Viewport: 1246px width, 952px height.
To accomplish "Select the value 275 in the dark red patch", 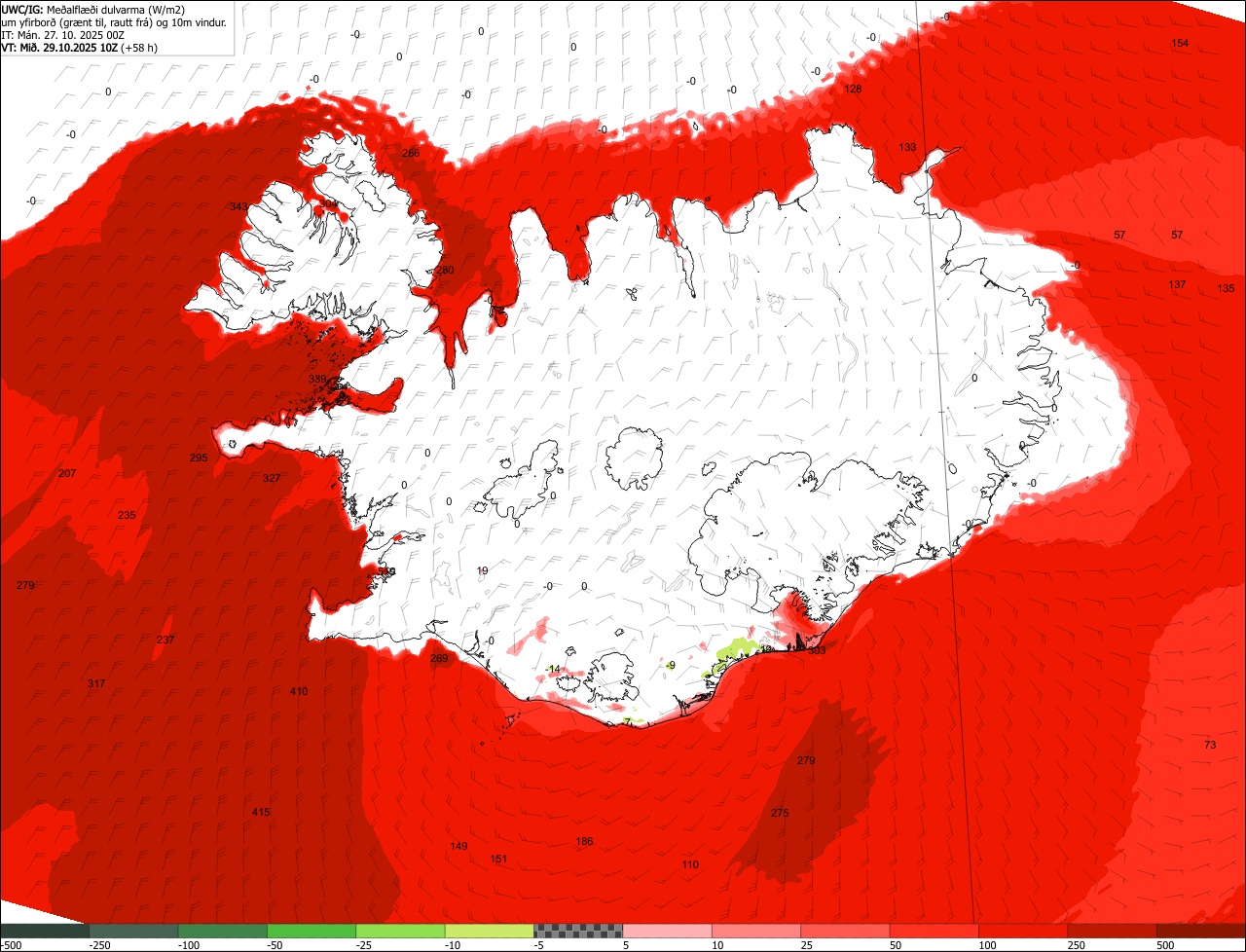I will tap(780, 813).
